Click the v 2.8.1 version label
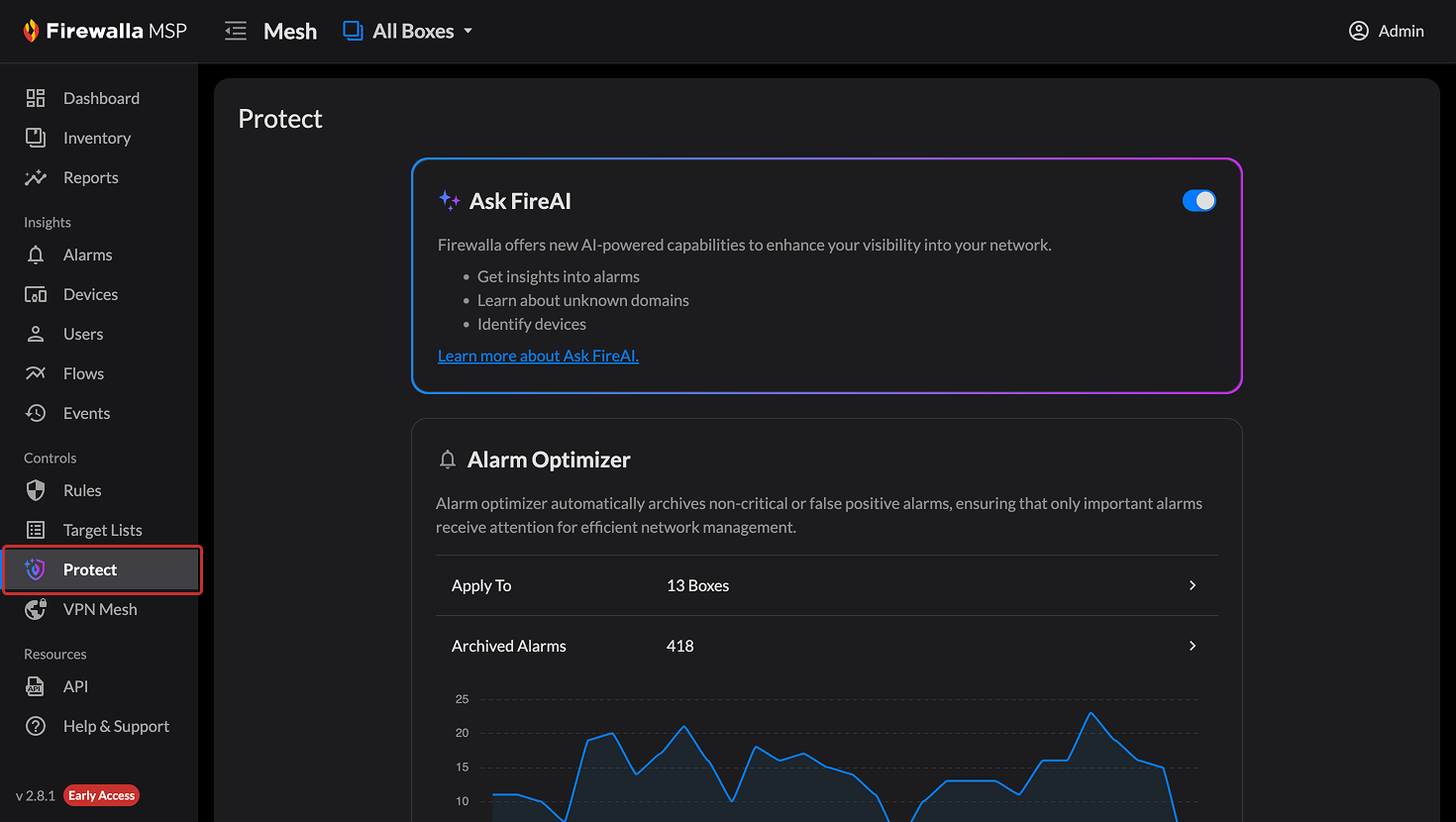 [36, 795]
